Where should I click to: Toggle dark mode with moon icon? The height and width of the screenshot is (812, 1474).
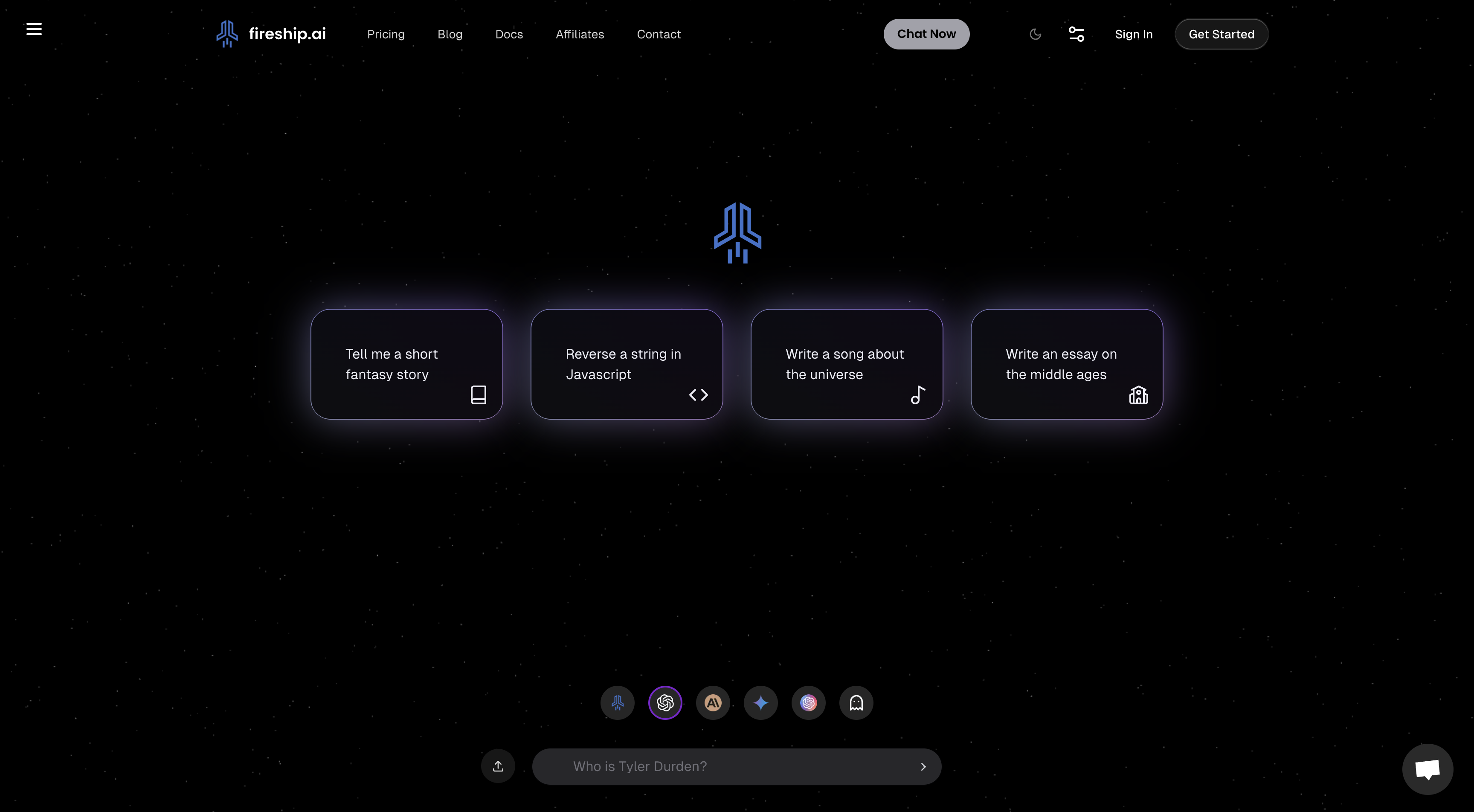point(1035,35)
